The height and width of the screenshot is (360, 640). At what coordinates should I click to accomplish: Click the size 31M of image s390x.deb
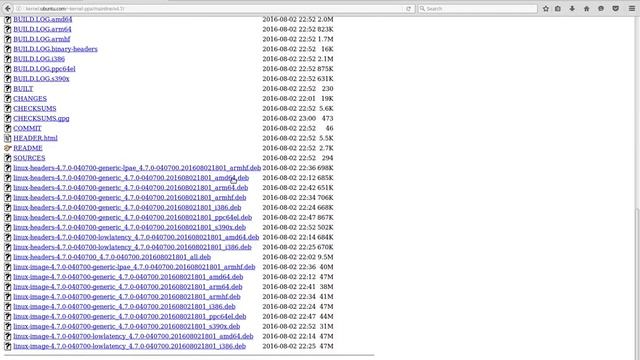tap(327, 327)
